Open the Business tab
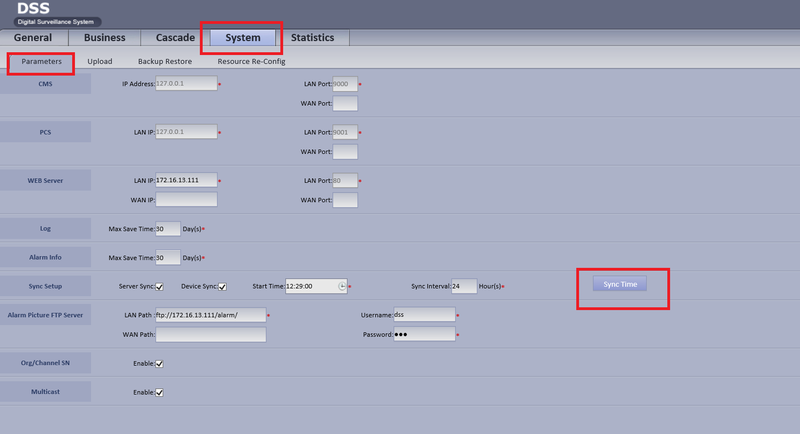This screenshot has width=800, height=434. tap(105, 38)
